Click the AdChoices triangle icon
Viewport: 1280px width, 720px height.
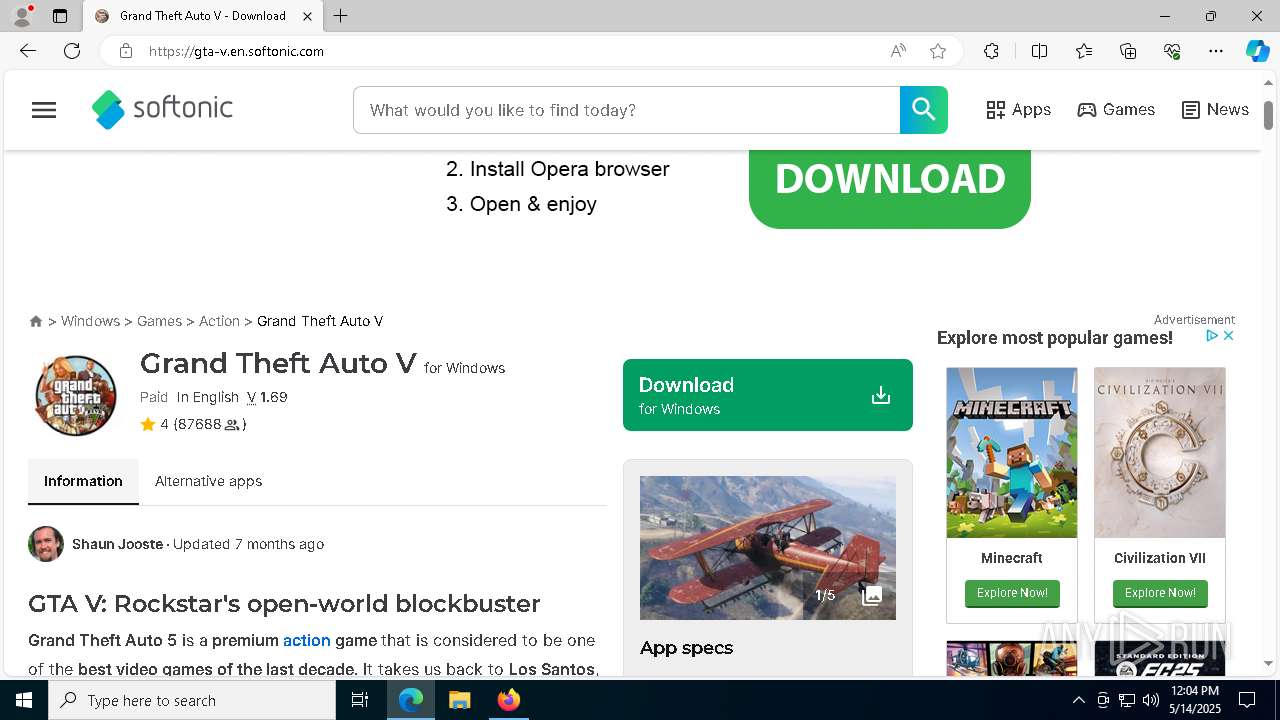click(x=1211, y=336)
